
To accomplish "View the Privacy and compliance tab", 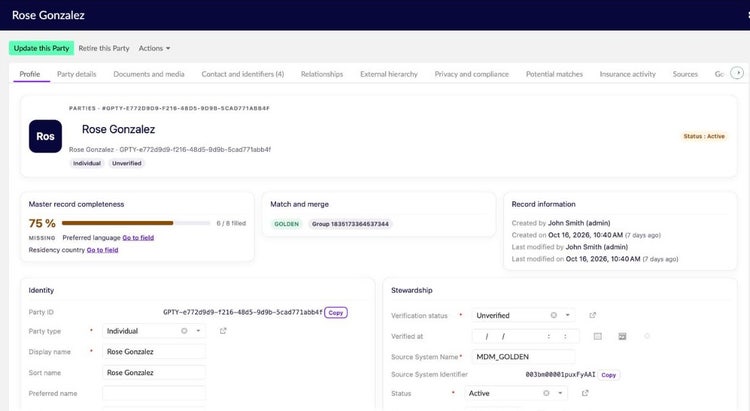I will click(x=472, y=74).
